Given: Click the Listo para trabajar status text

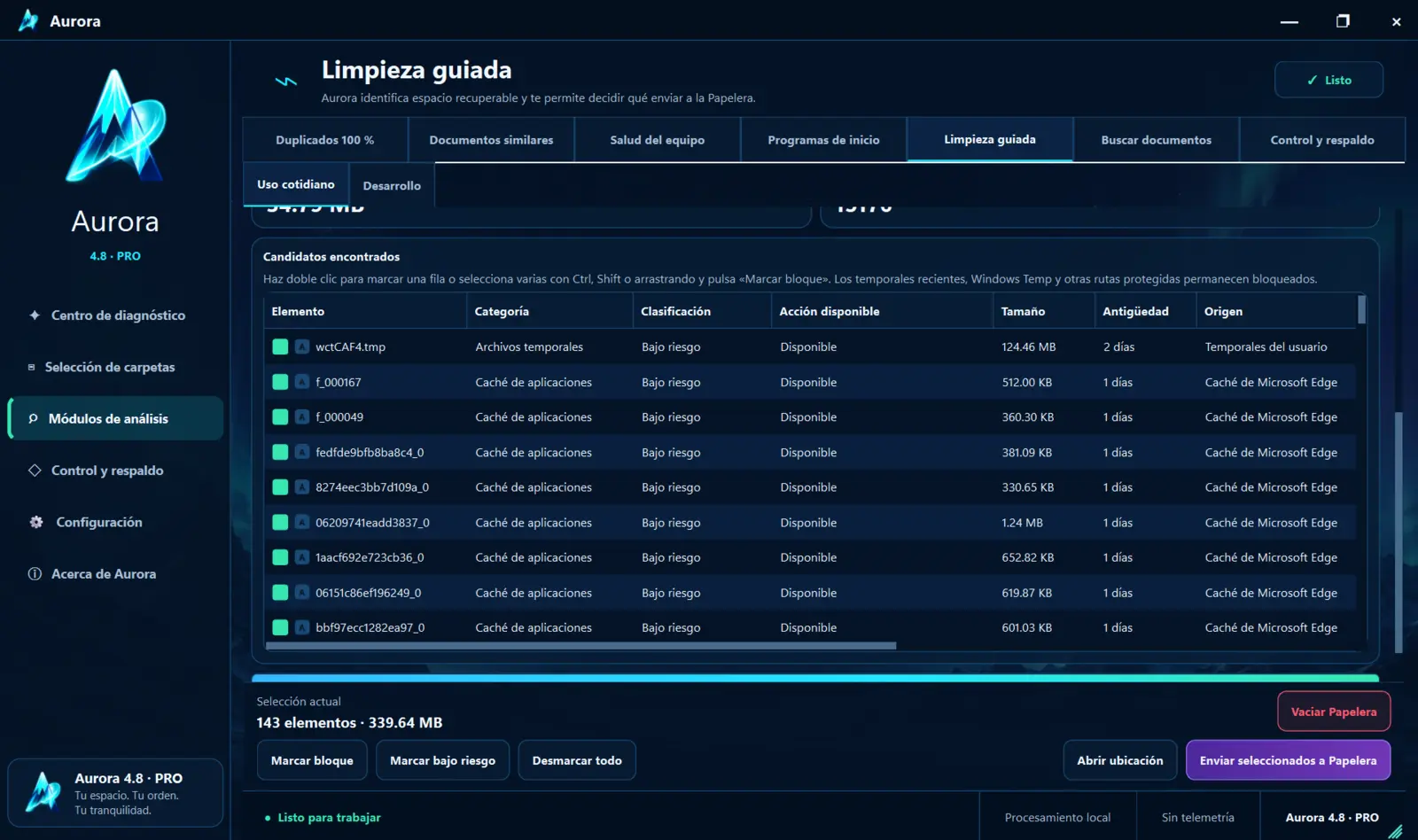Looking at the screenshot, I should coord(329,818).
